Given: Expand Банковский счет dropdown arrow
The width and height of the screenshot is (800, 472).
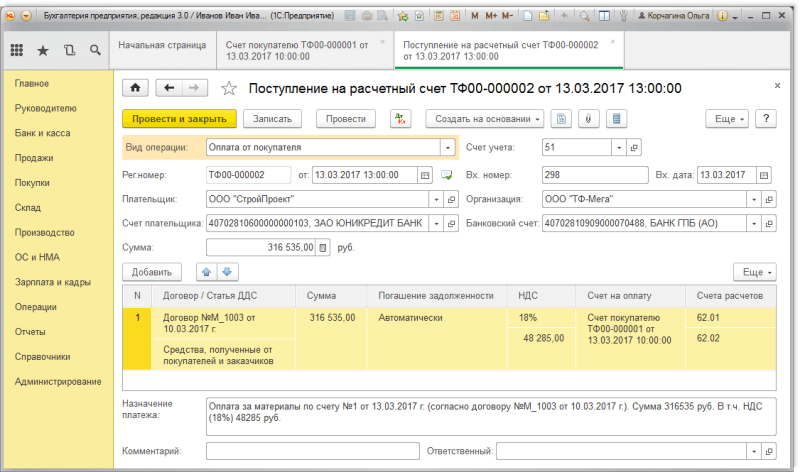Looking at the screenshot, I should [x=754, y=223].
